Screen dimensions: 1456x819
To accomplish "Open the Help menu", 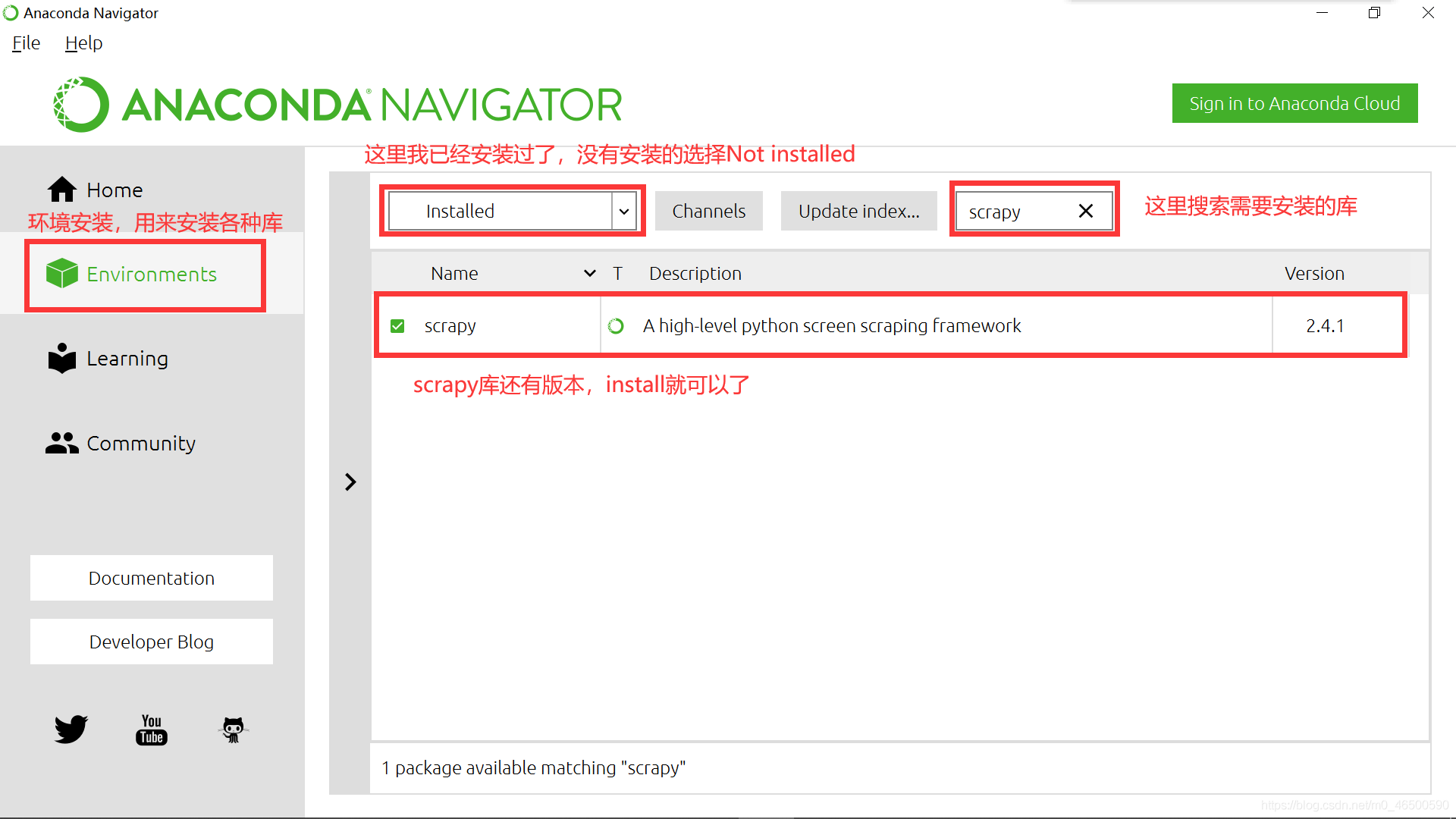I will (x=83, y=43).
